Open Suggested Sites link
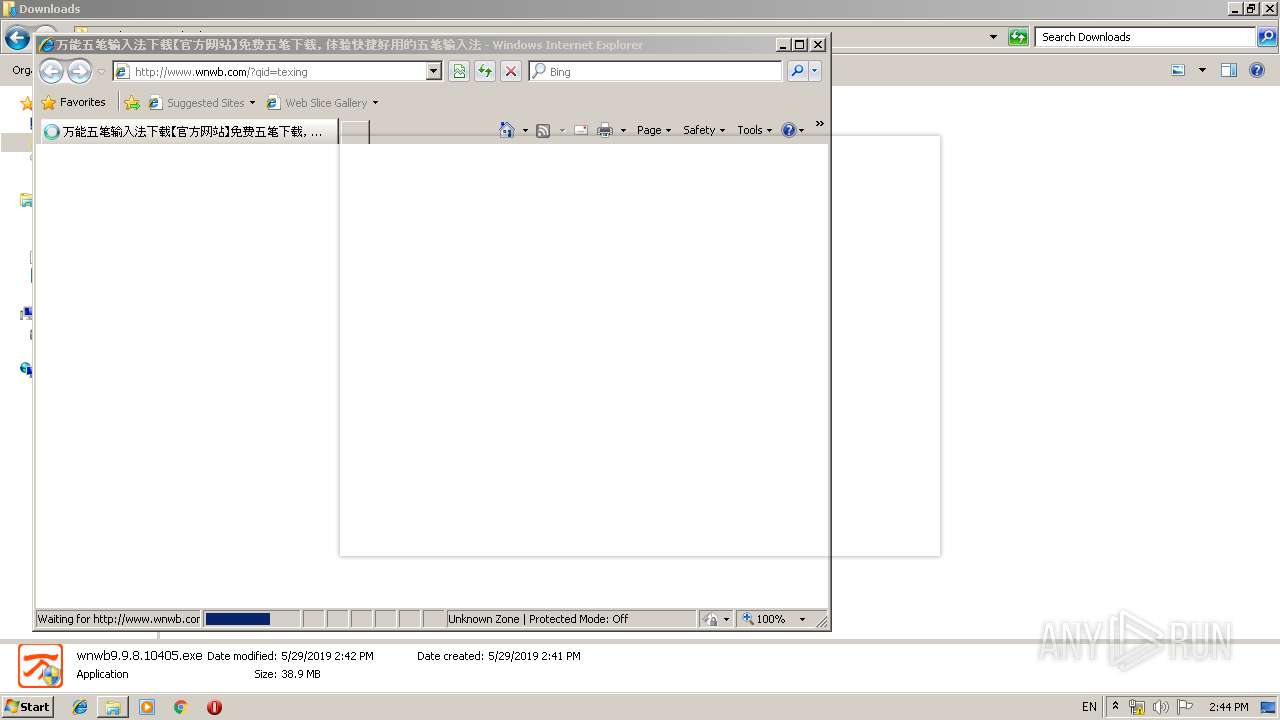The height and width of the screenshot is (720, 1280). (201, 103)
